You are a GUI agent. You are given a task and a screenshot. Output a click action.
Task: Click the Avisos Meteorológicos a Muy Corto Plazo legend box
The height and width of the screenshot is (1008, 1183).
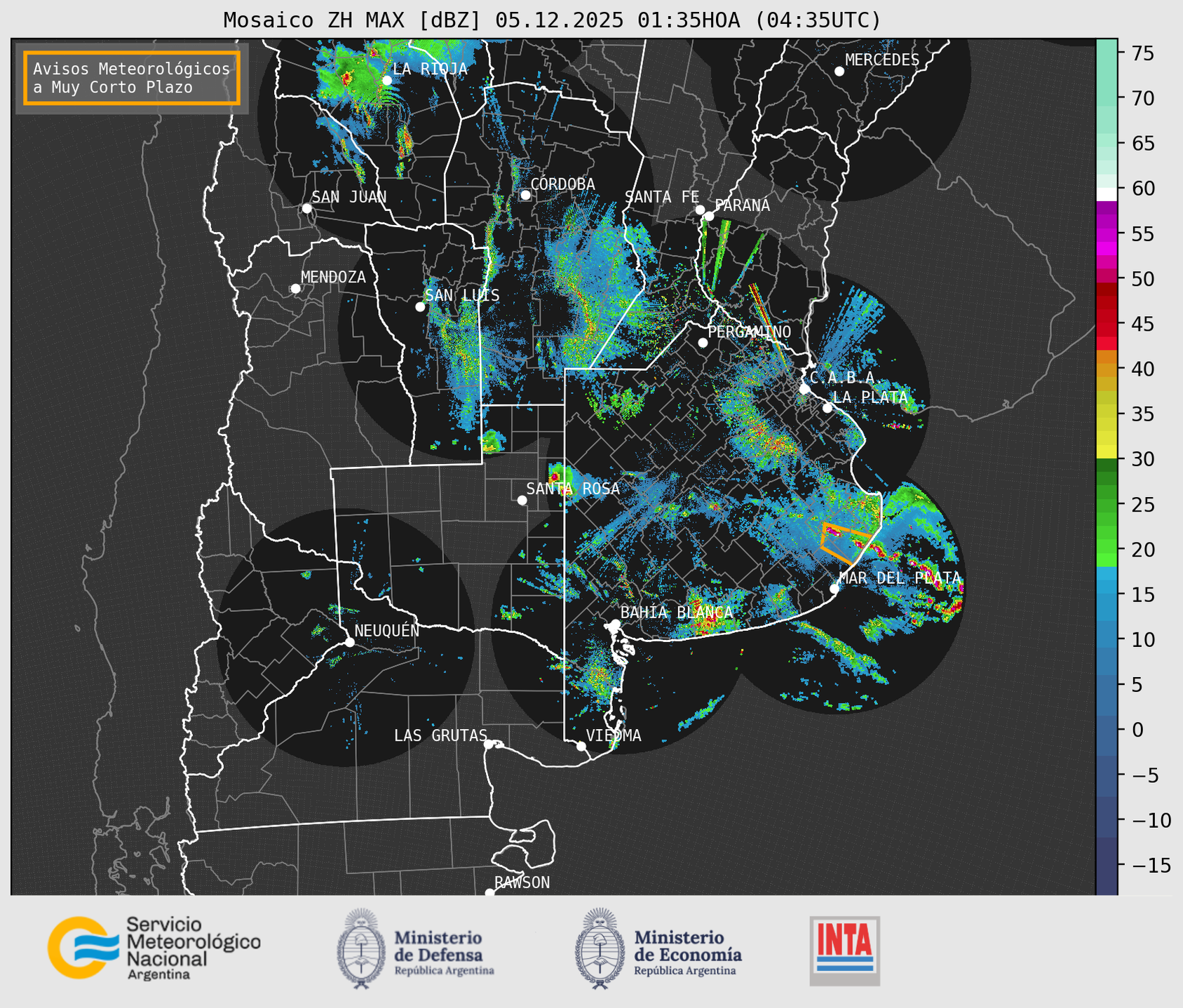[x=132, y=78]
